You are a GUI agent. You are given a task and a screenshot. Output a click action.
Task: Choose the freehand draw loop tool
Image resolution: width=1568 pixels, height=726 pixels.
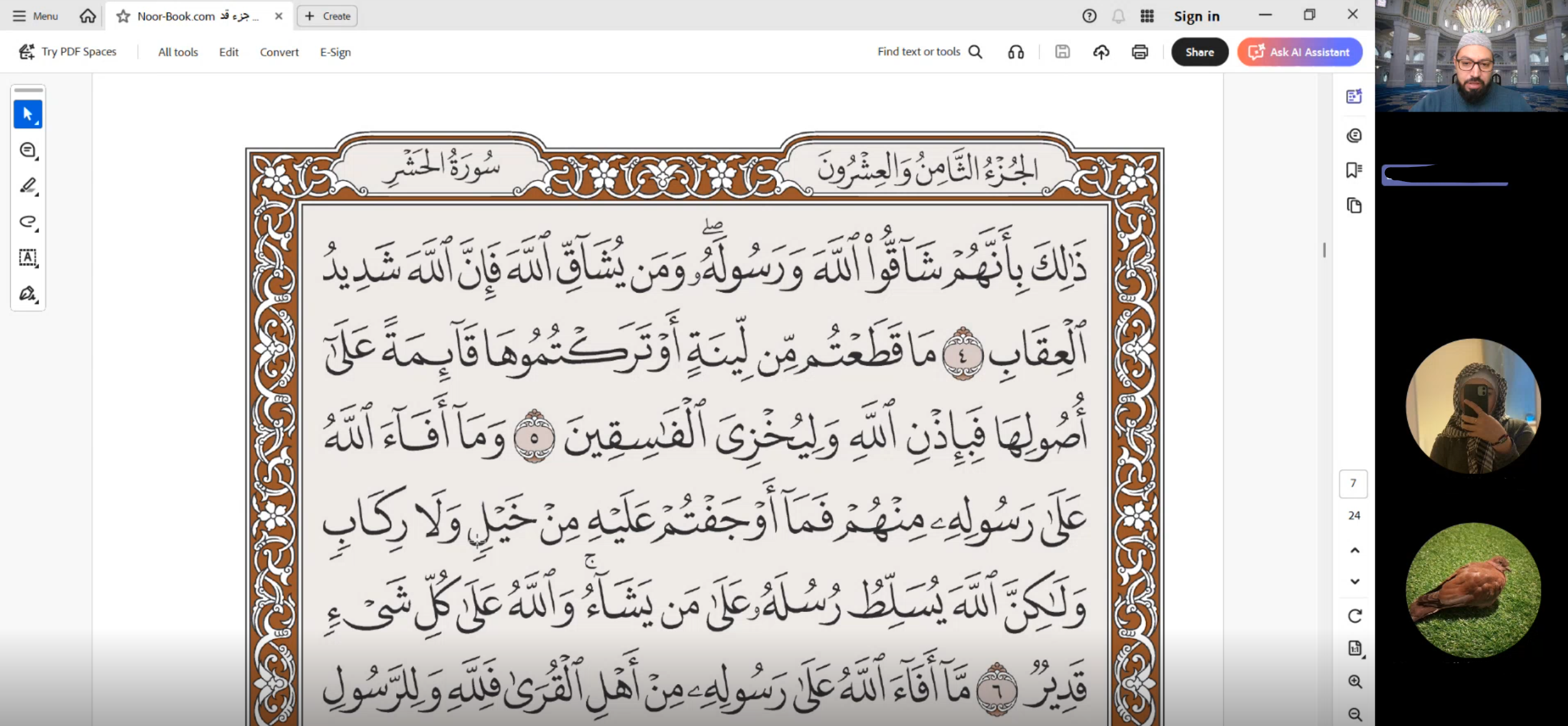pyautogui.click(x=28, y=222)
